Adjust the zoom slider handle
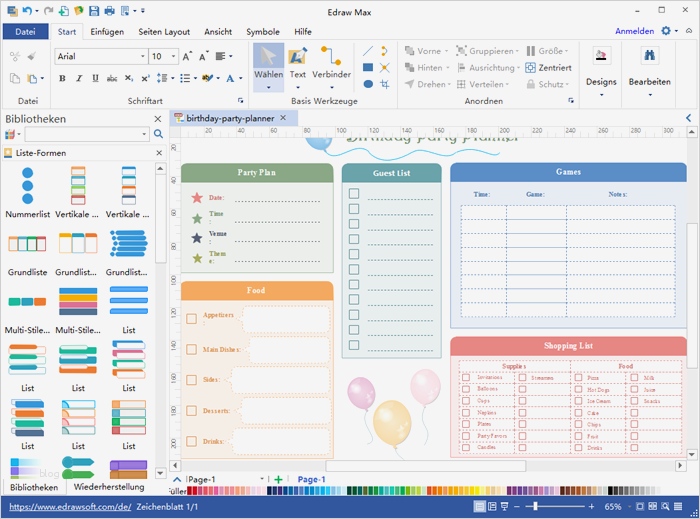 tap(535, 507)
